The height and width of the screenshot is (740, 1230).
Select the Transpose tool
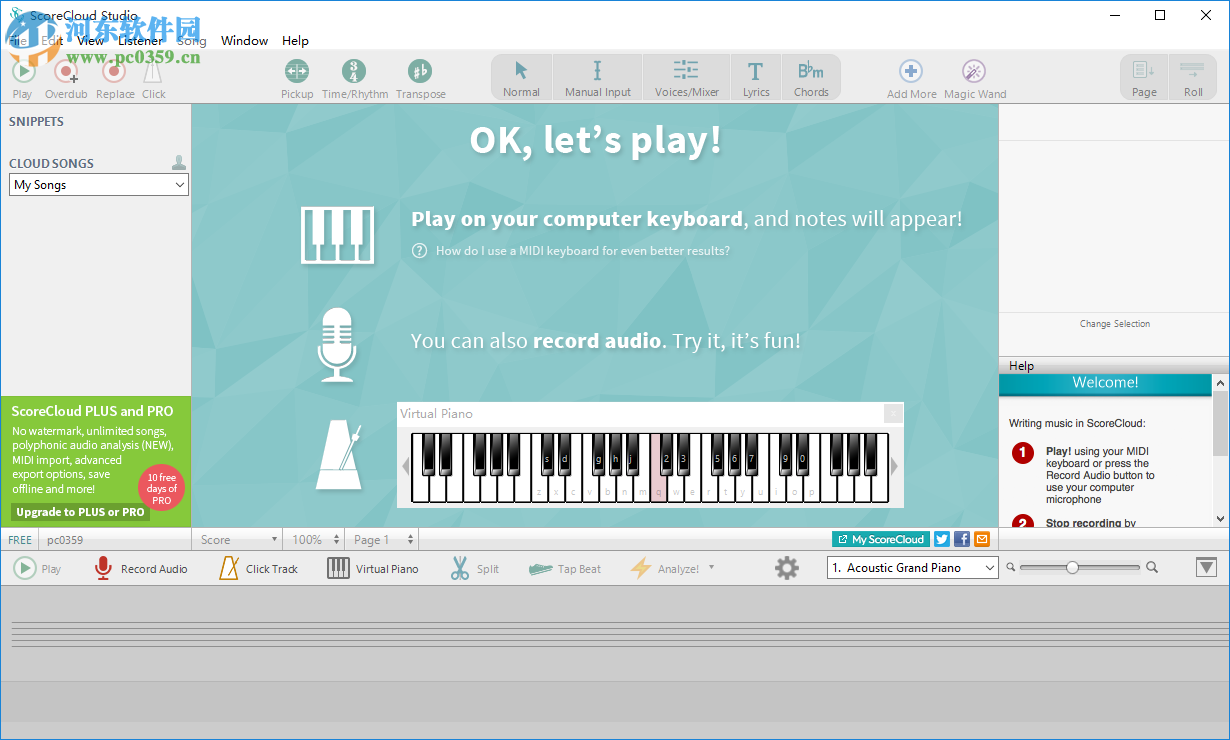(x=420, y=76)
